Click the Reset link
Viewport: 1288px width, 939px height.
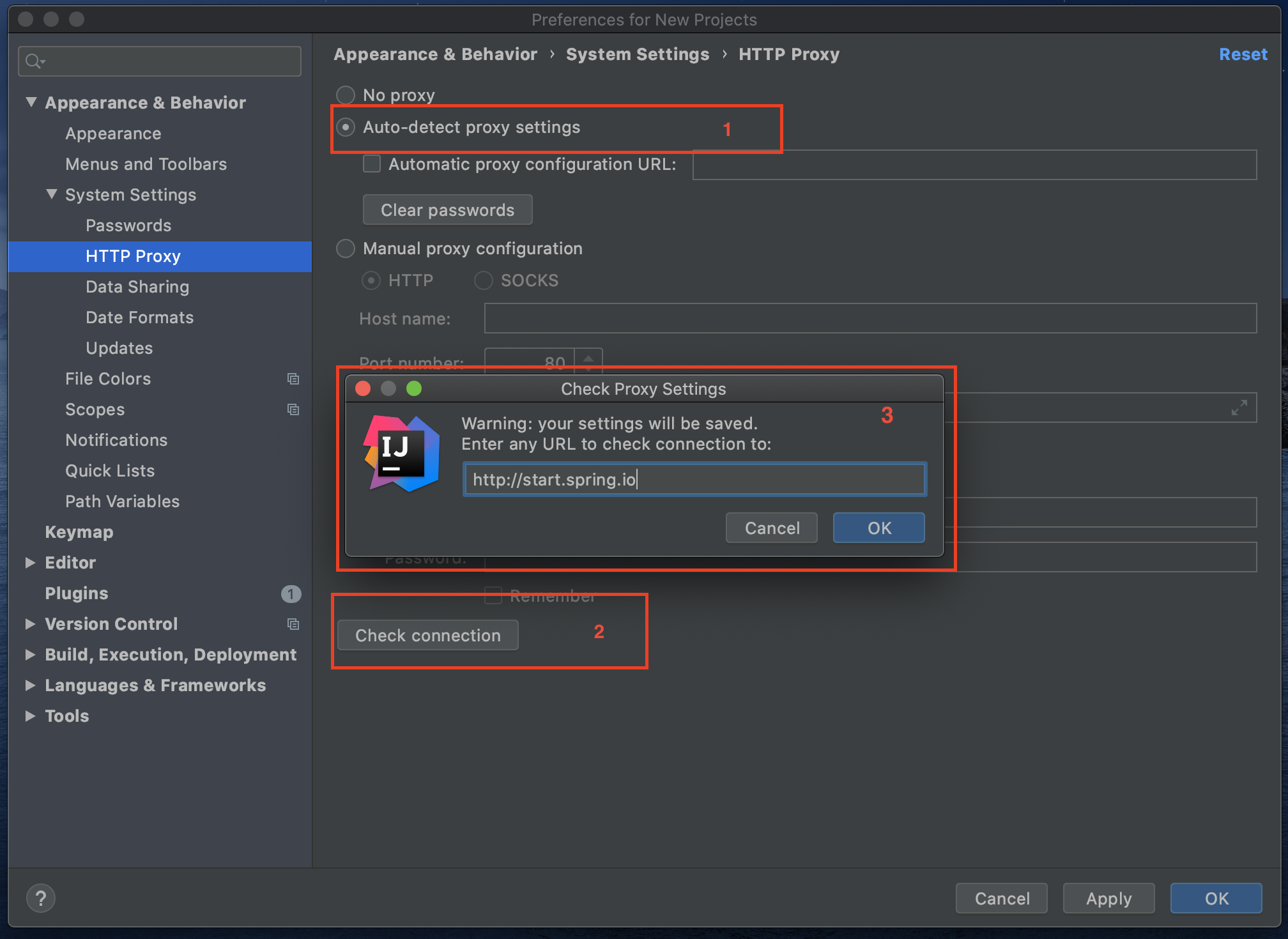click(1243, 54)
